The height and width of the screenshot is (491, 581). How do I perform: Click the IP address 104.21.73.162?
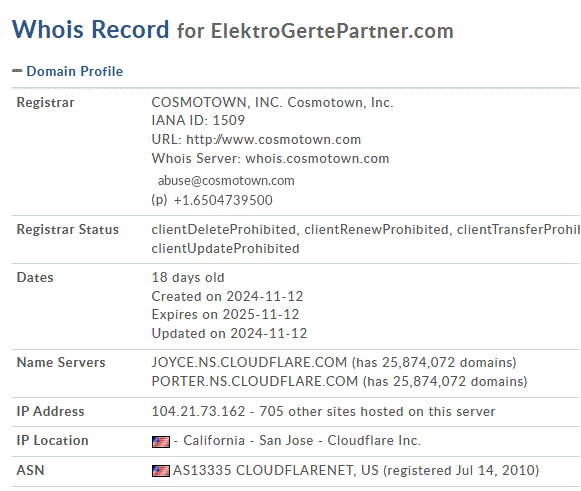[x=198, y=411]
